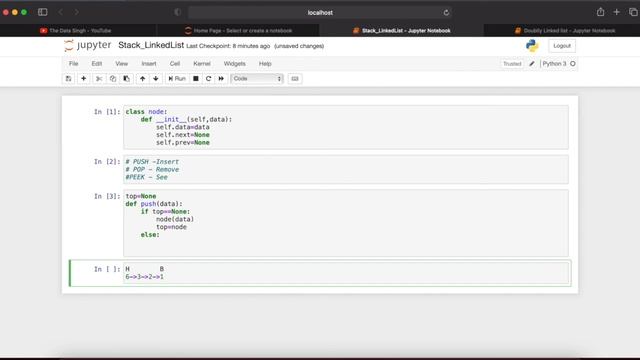This screenshot has height=360, width=640.
Task: Click the Trusted notebook button
Action: tap(512, 64)
